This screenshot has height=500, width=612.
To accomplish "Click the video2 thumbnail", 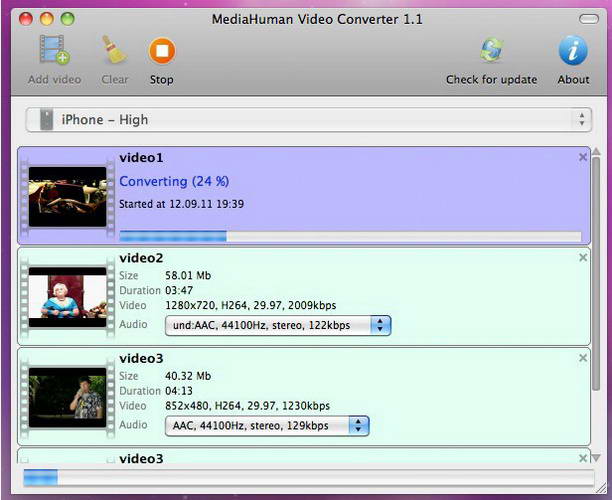I will click(68, 297).
